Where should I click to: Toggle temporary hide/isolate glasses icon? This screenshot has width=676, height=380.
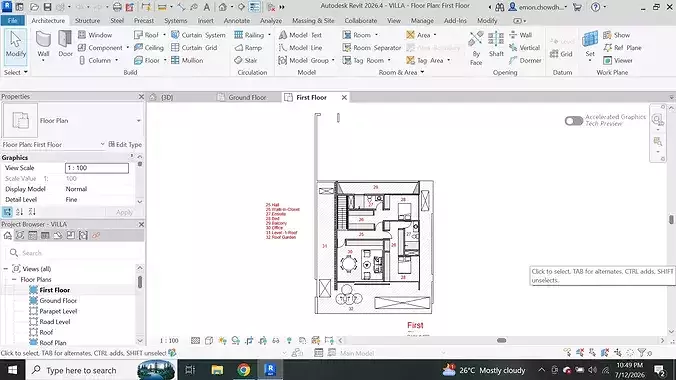276,340
